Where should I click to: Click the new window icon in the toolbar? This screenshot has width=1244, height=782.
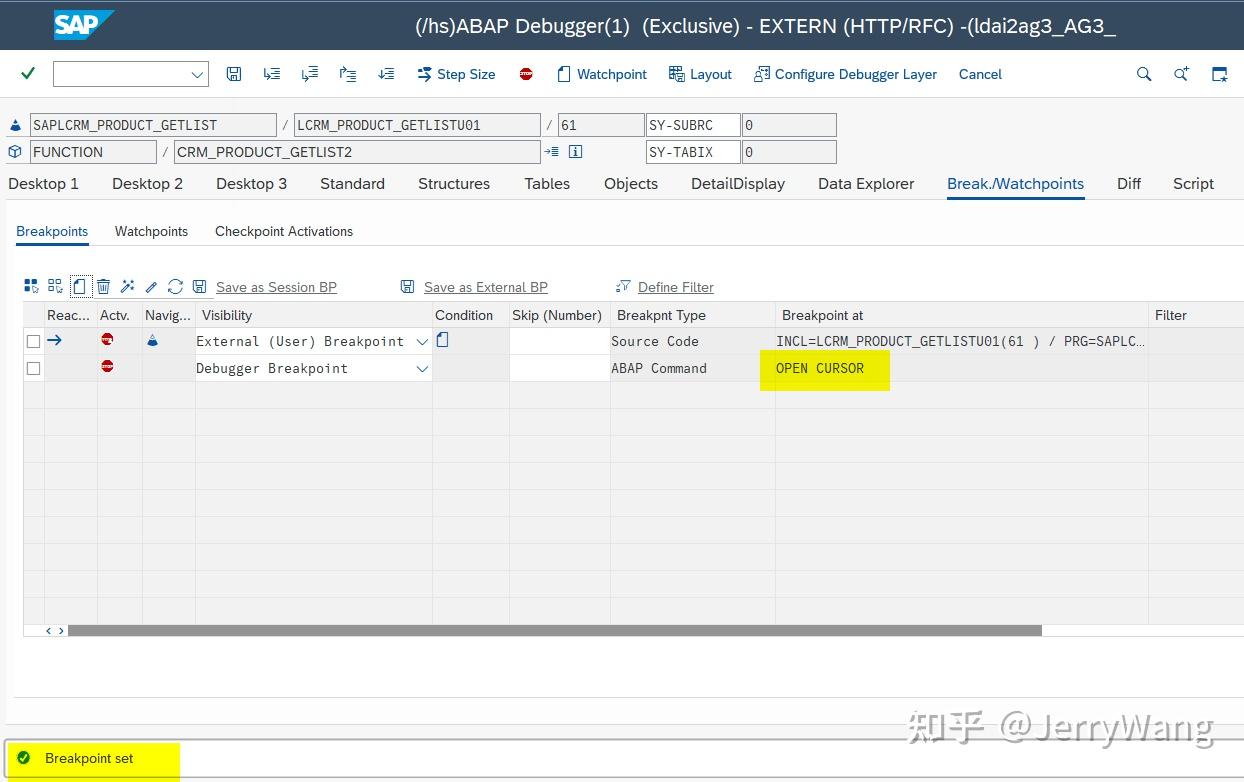click(x=1219, y=74)
